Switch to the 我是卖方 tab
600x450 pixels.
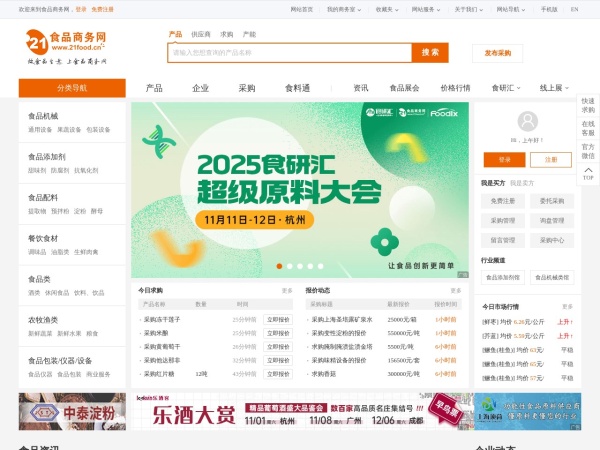point(522,183)
